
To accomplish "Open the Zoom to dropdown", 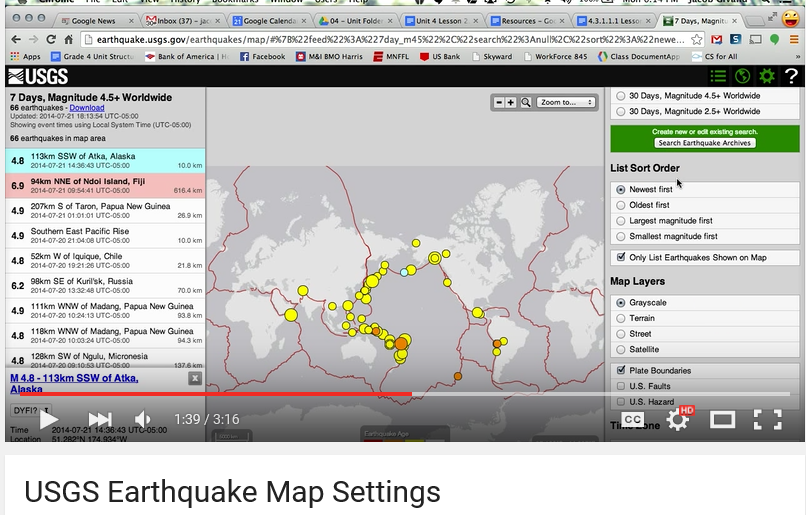I will pos(565,102).
